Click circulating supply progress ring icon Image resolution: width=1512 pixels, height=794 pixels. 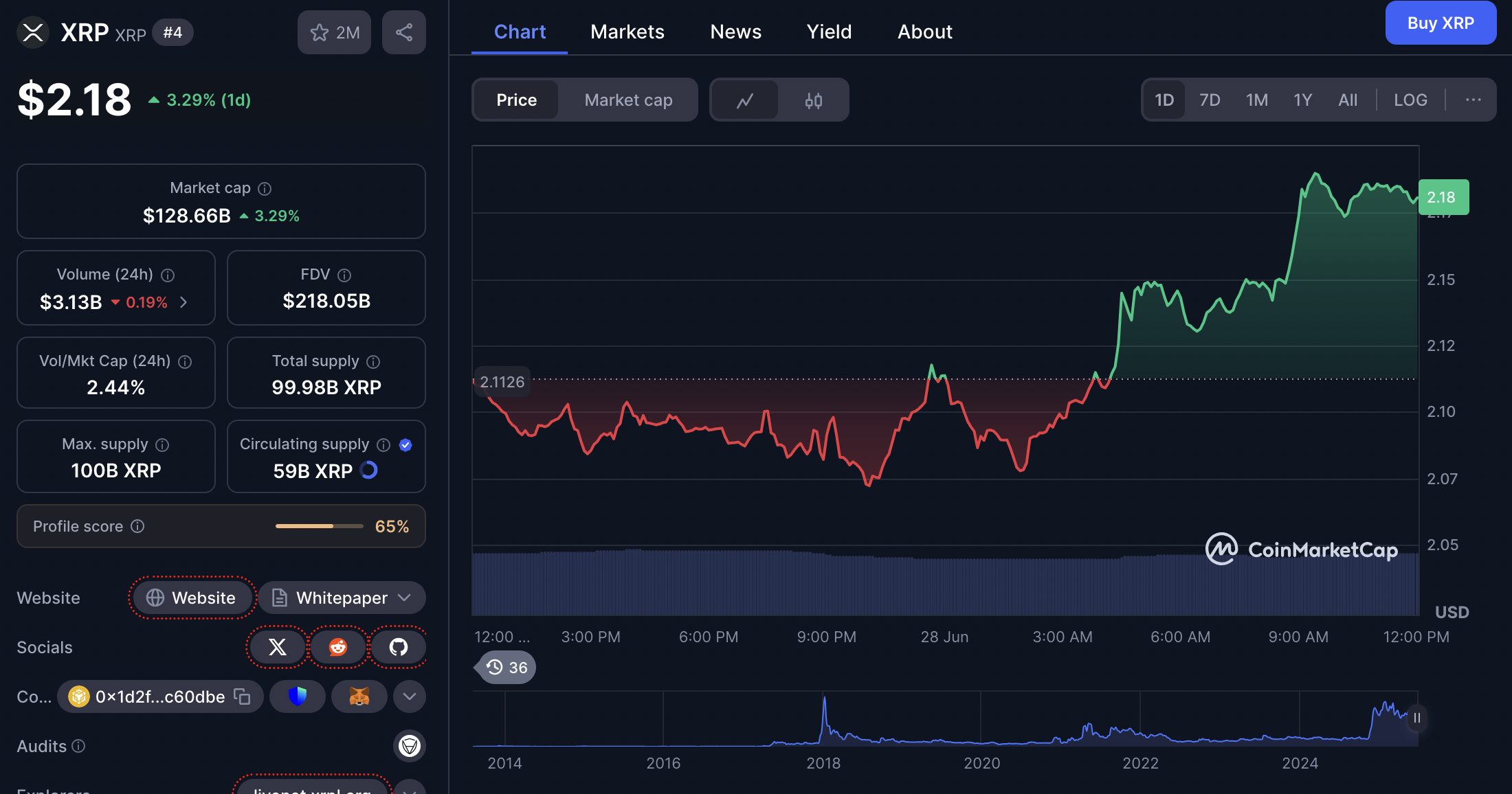tap(369, 470)
